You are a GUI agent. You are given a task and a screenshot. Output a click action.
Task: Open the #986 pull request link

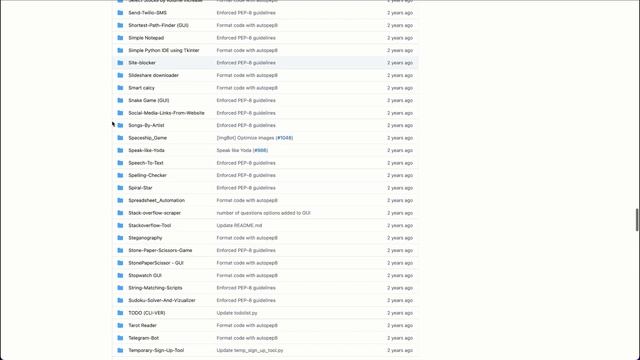coord(260,150)
